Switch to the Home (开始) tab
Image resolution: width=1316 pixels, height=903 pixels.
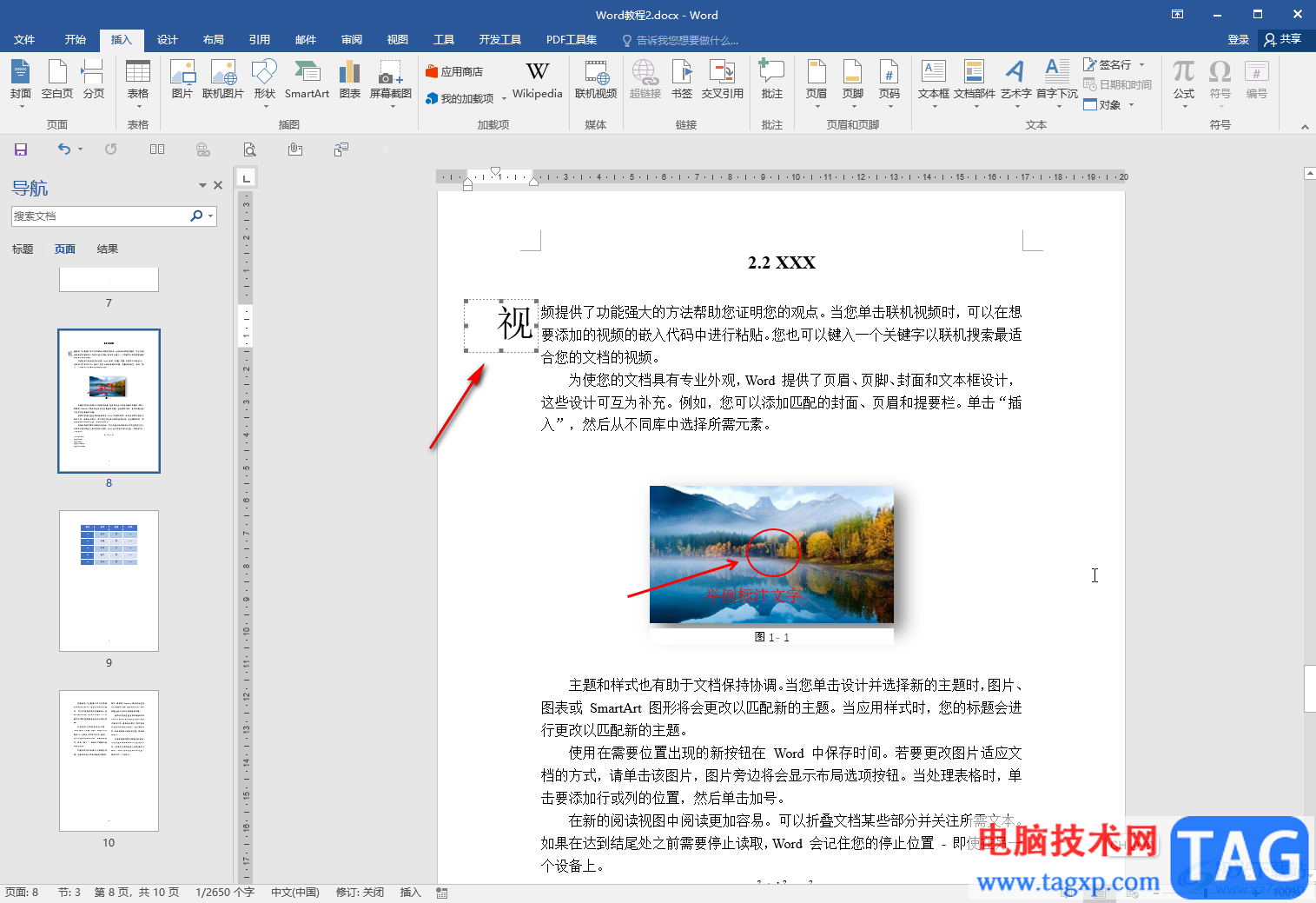(x=76, y=39)
